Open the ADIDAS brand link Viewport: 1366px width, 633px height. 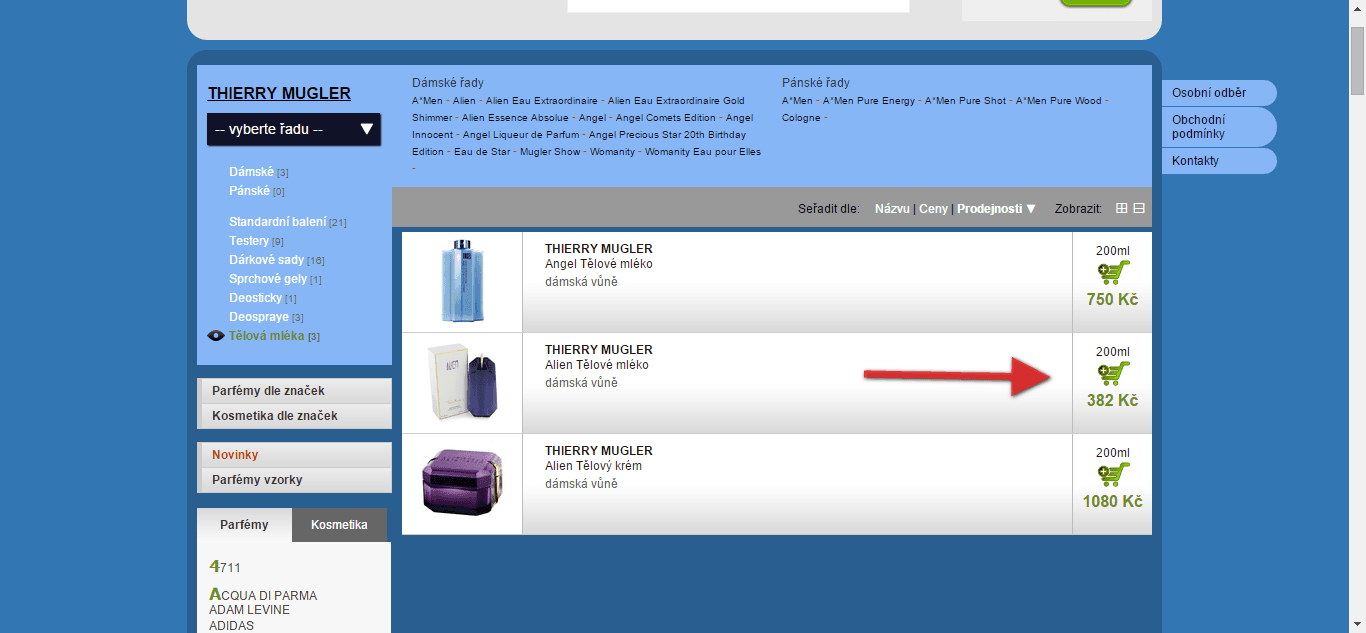pos(231,626)
